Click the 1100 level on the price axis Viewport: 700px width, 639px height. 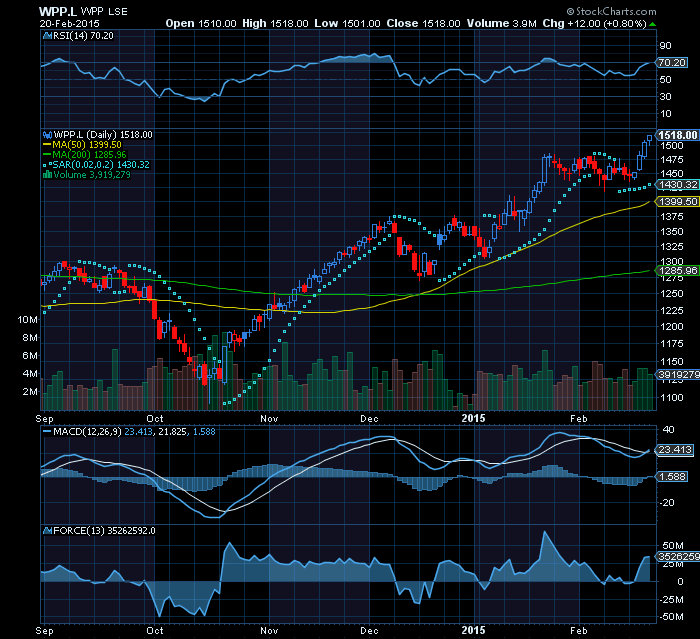[672, 397]
